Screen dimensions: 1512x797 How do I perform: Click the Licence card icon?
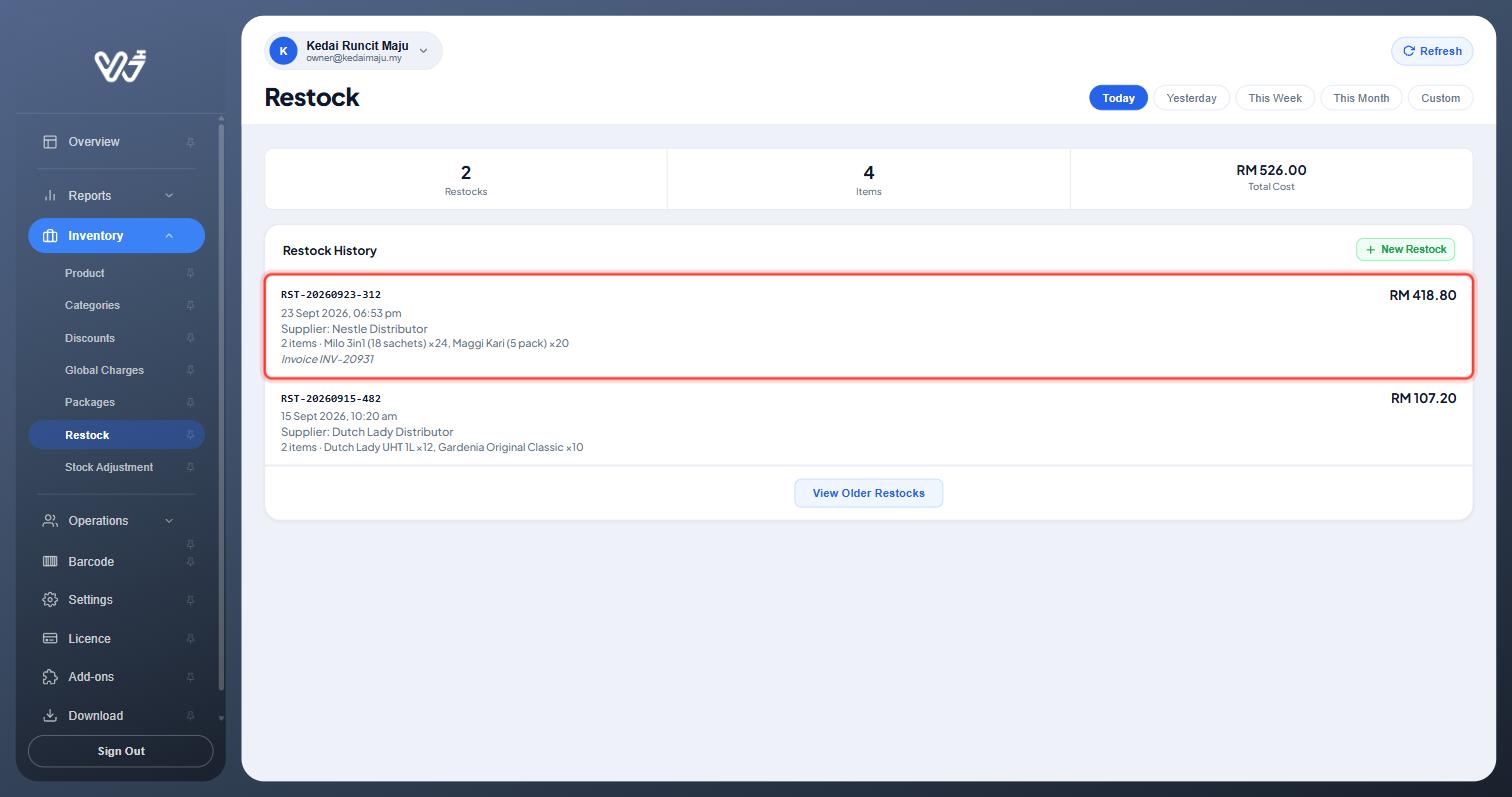click(50, 639)
